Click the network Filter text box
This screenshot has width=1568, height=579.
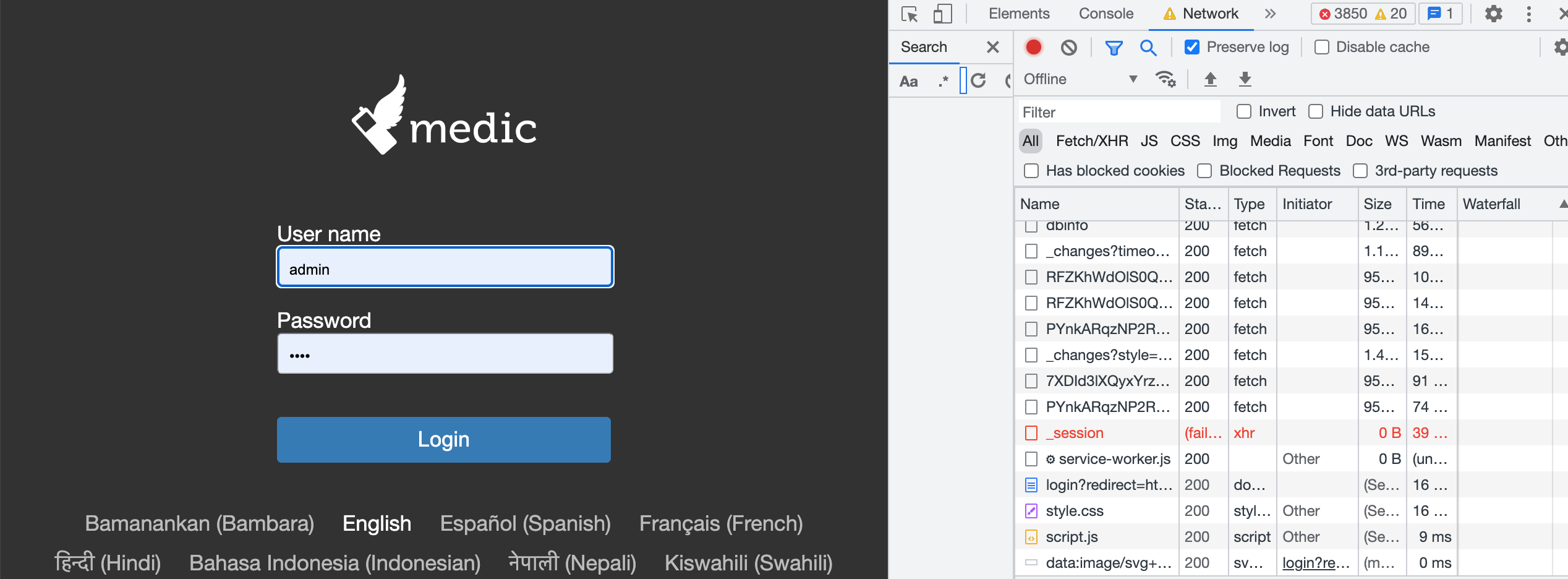[x=1120, y=112]
